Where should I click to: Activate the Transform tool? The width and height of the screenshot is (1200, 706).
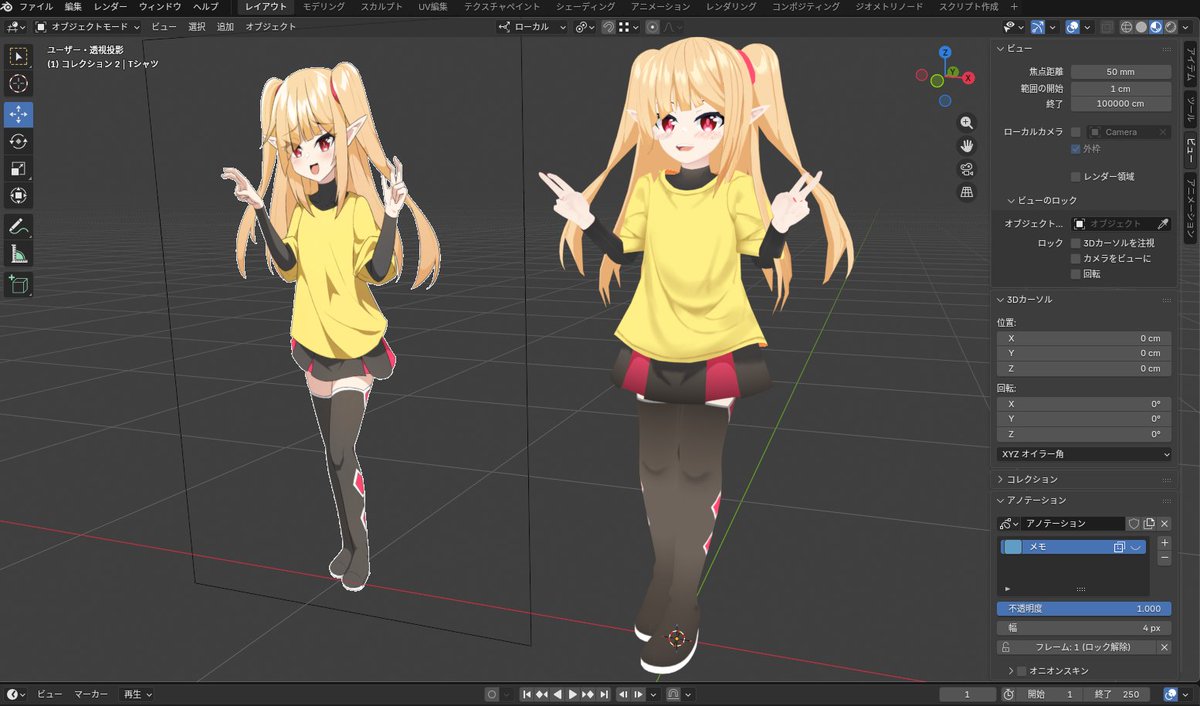click(18, 195)
